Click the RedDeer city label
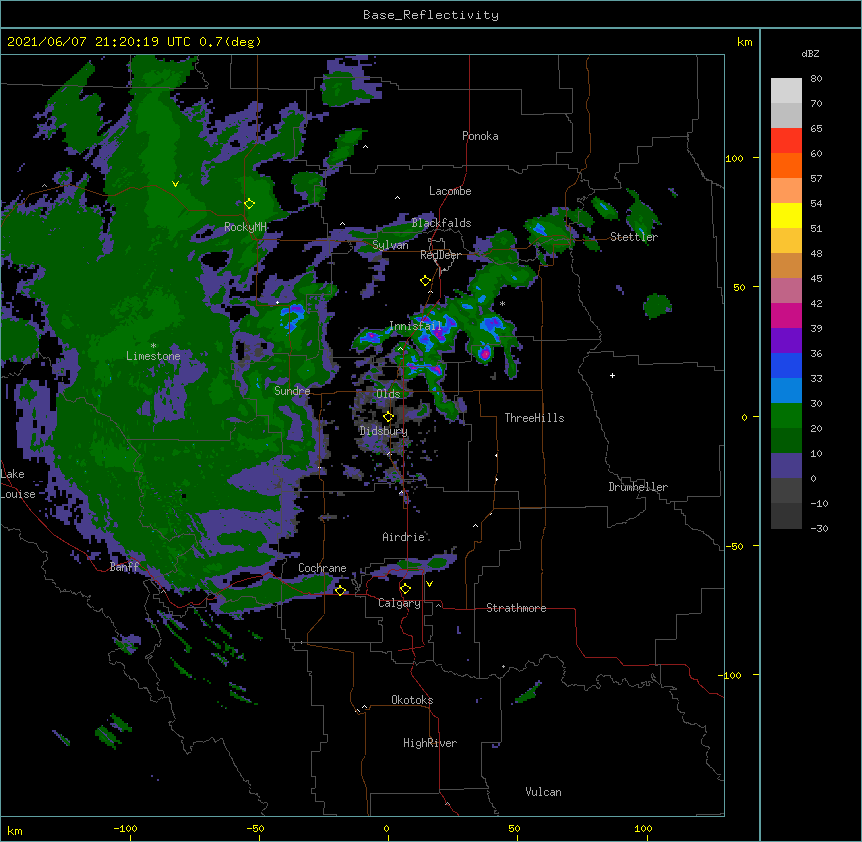The width and height of the screenshot is (862, 842). 440,255
